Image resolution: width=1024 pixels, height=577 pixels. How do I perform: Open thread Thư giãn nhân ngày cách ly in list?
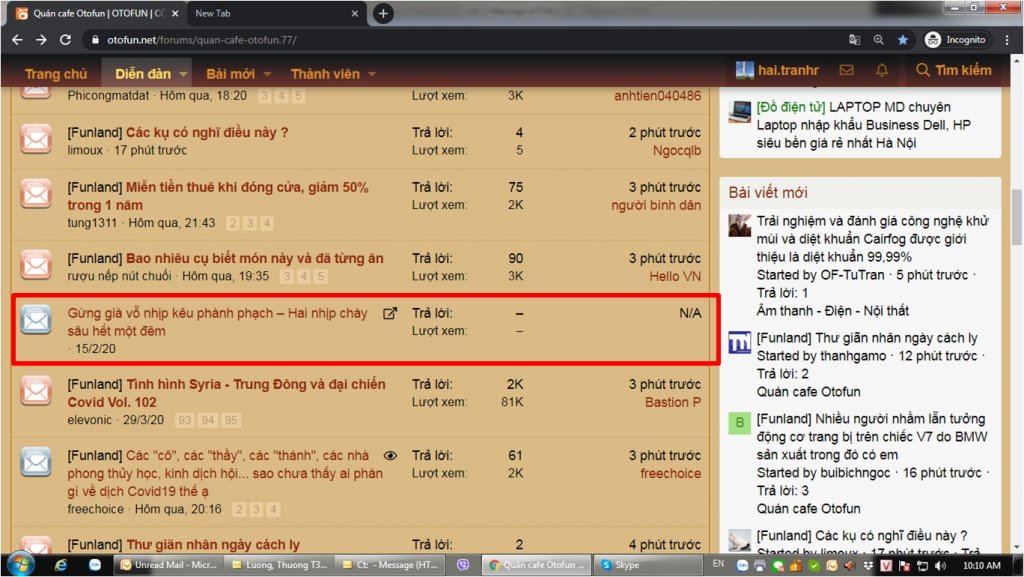213,544
